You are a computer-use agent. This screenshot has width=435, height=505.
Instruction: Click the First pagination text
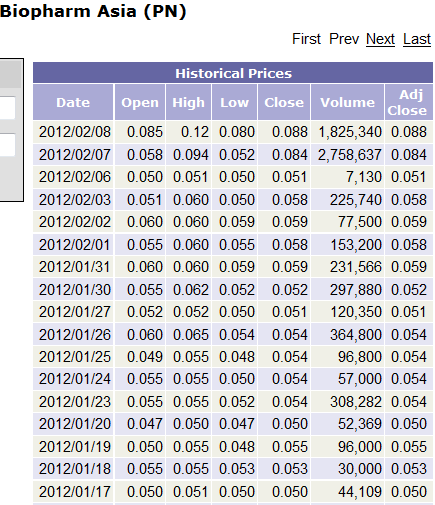pos(306,39)
